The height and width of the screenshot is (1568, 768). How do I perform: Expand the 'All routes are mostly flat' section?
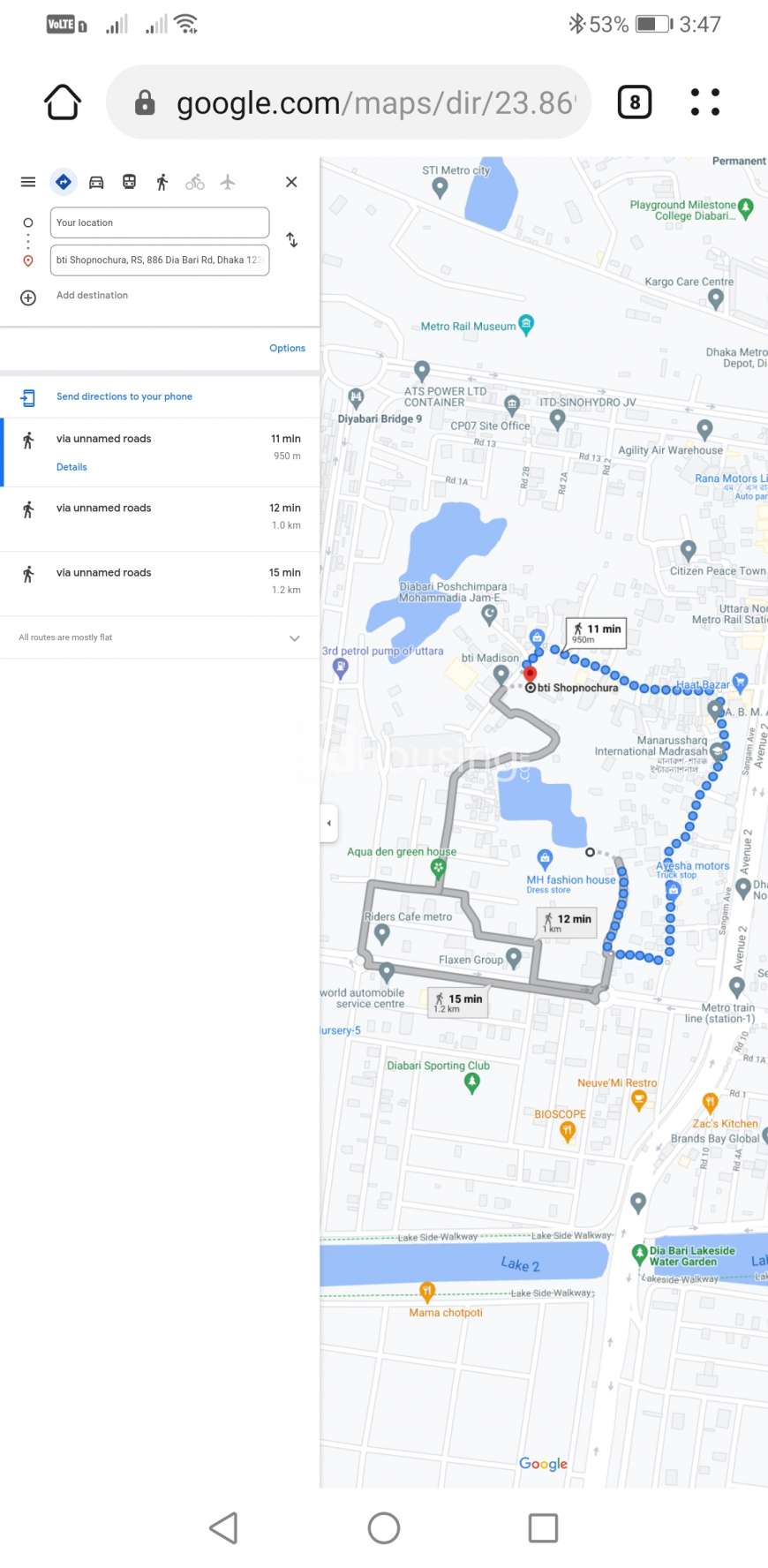[295, 638]
